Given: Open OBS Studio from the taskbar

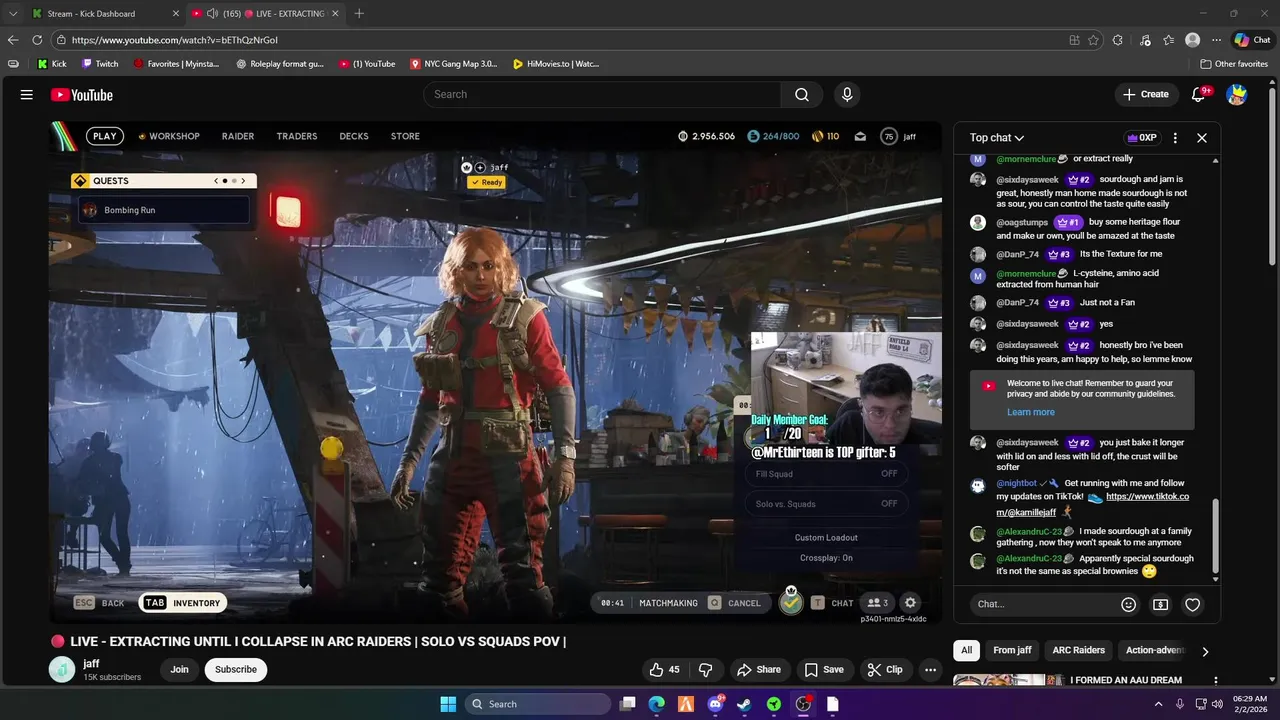Looking at the screenshot, I should click(803, 704).
